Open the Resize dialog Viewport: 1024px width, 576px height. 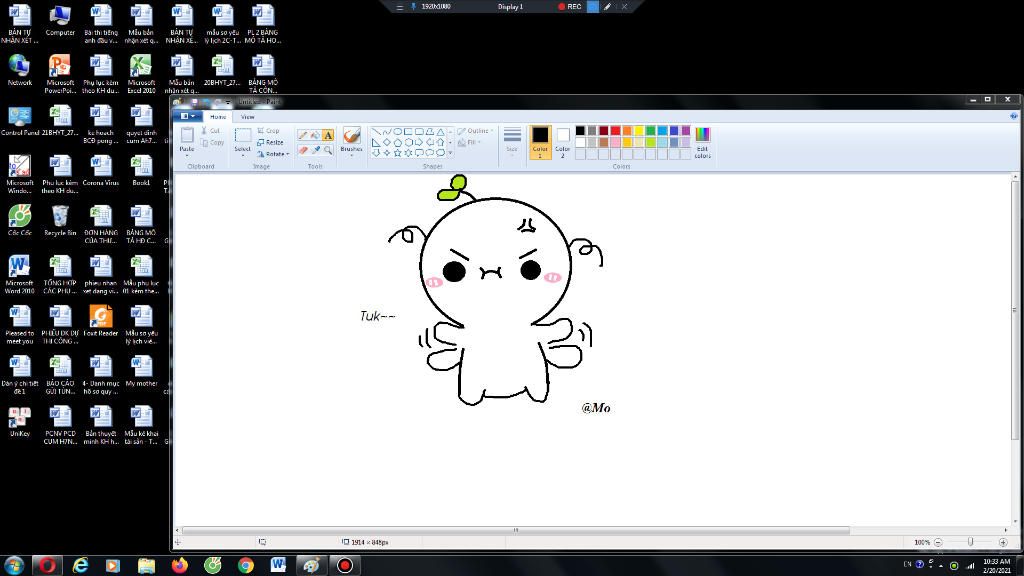tap(270, 142)
